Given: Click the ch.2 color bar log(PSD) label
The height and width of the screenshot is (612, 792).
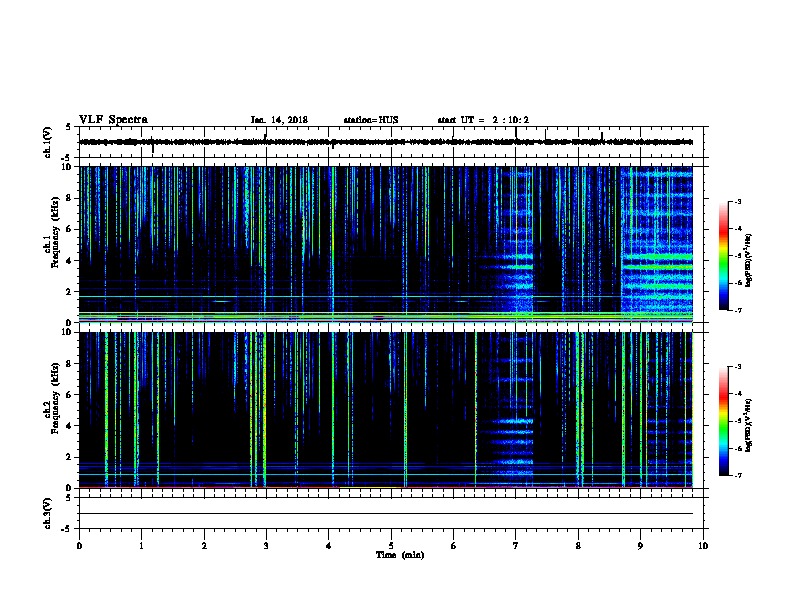Looking at the screenshot, I should [x=748, y=426].
